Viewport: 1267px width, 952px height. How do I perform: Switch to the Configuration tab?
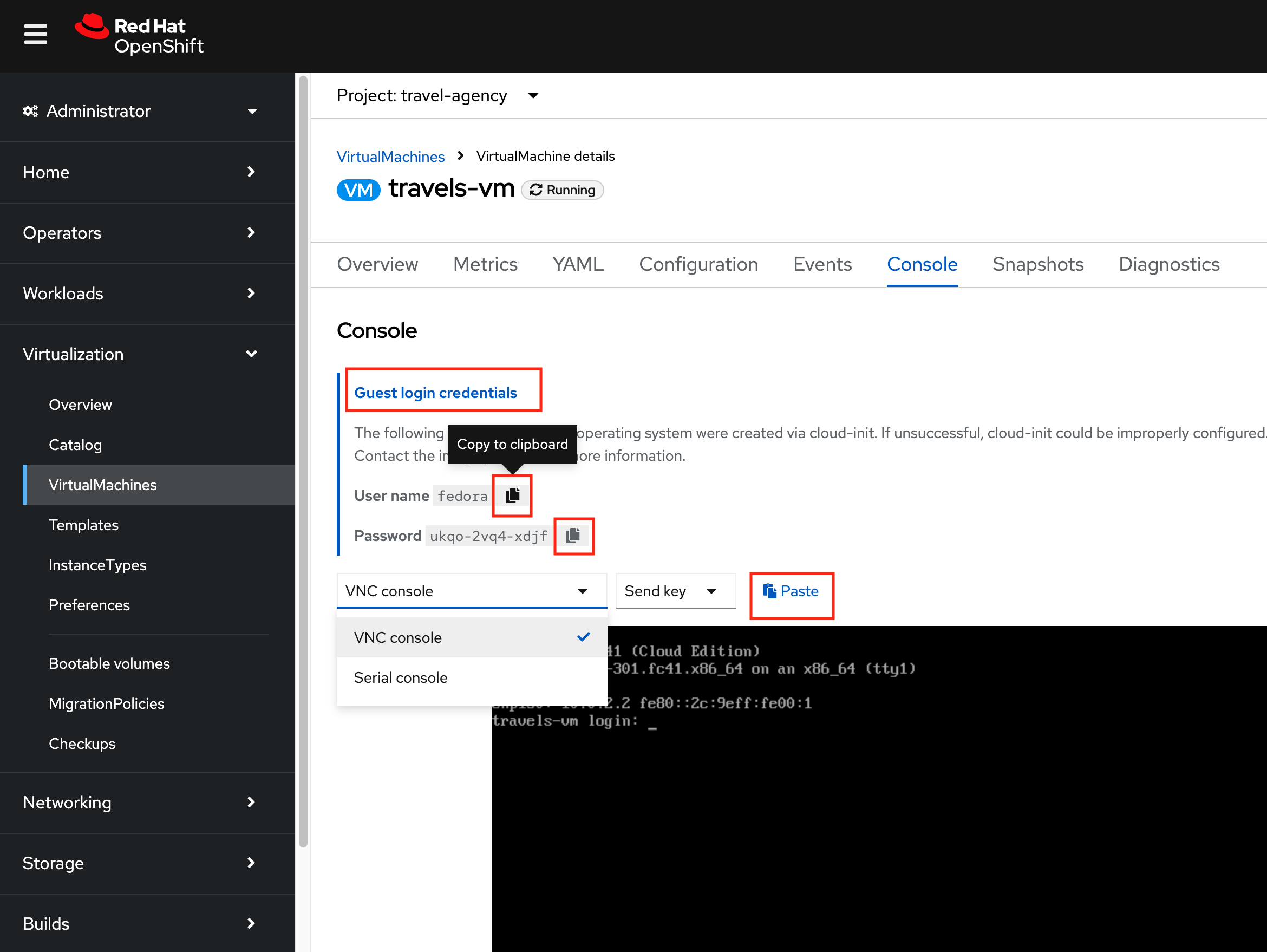(x=698, y=265)
